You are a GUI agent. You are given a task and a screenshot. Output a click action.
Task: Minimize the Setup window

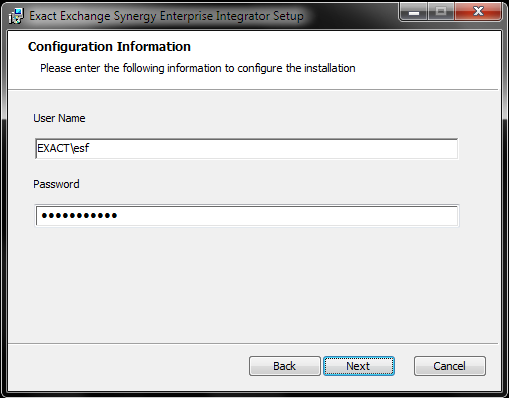point(414,12)
